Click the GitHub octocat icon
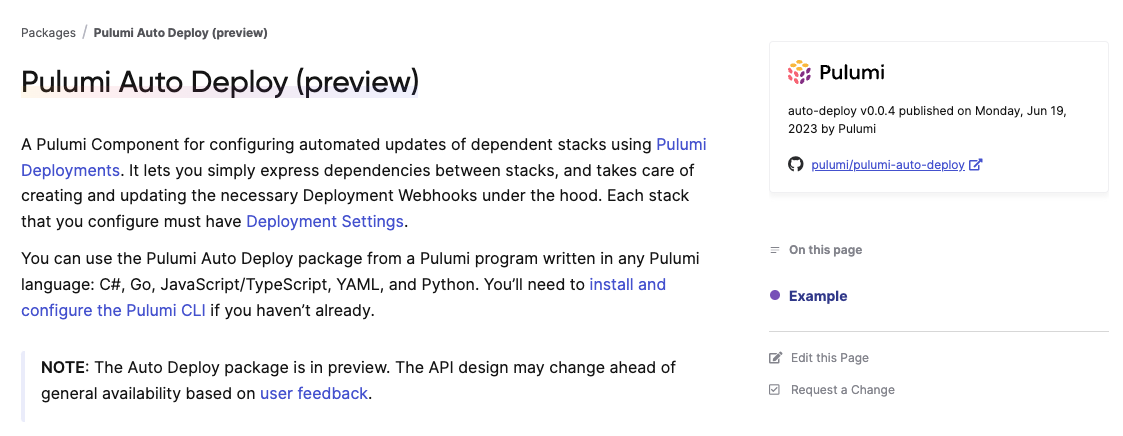Image resolution: width=1123 pixels, height=436 pixels. tap(795, 165)
